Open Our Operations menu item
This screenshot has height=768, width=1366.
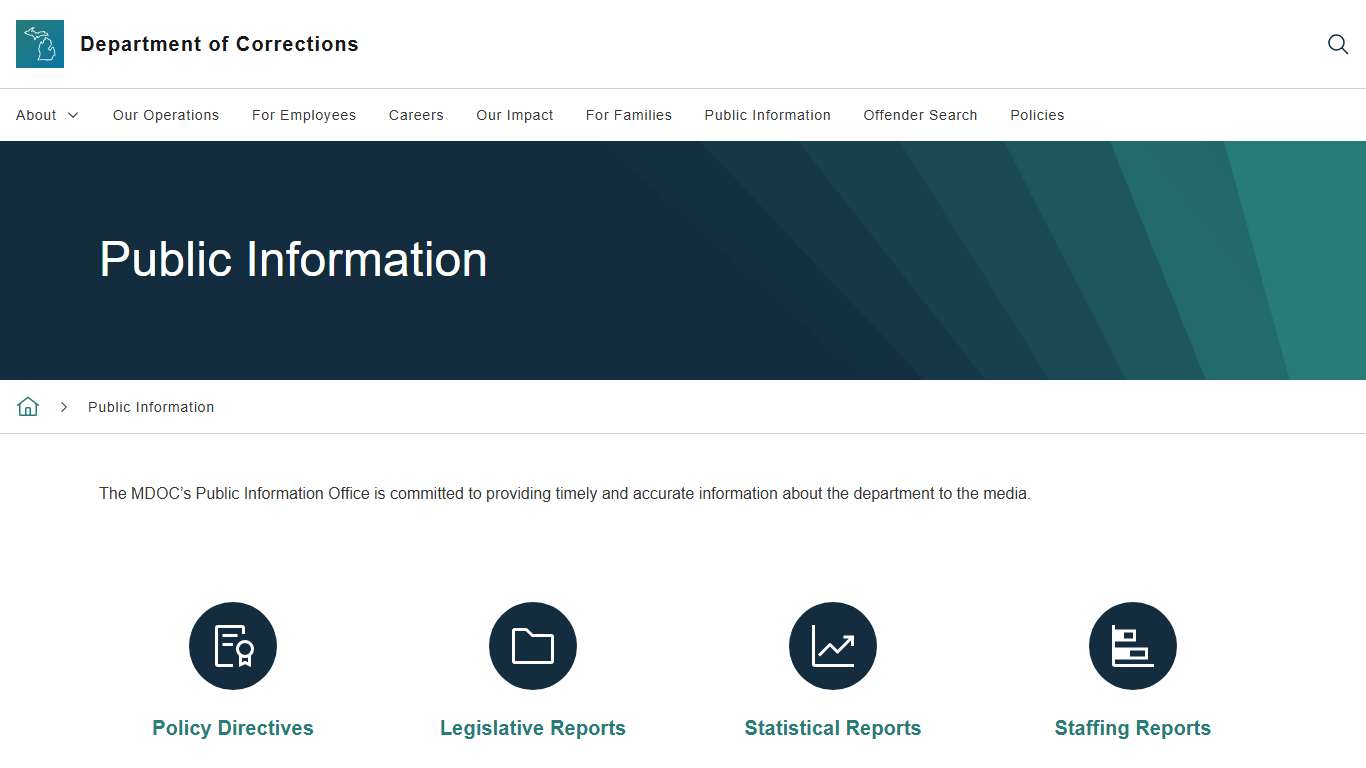(x=166, y=115)
